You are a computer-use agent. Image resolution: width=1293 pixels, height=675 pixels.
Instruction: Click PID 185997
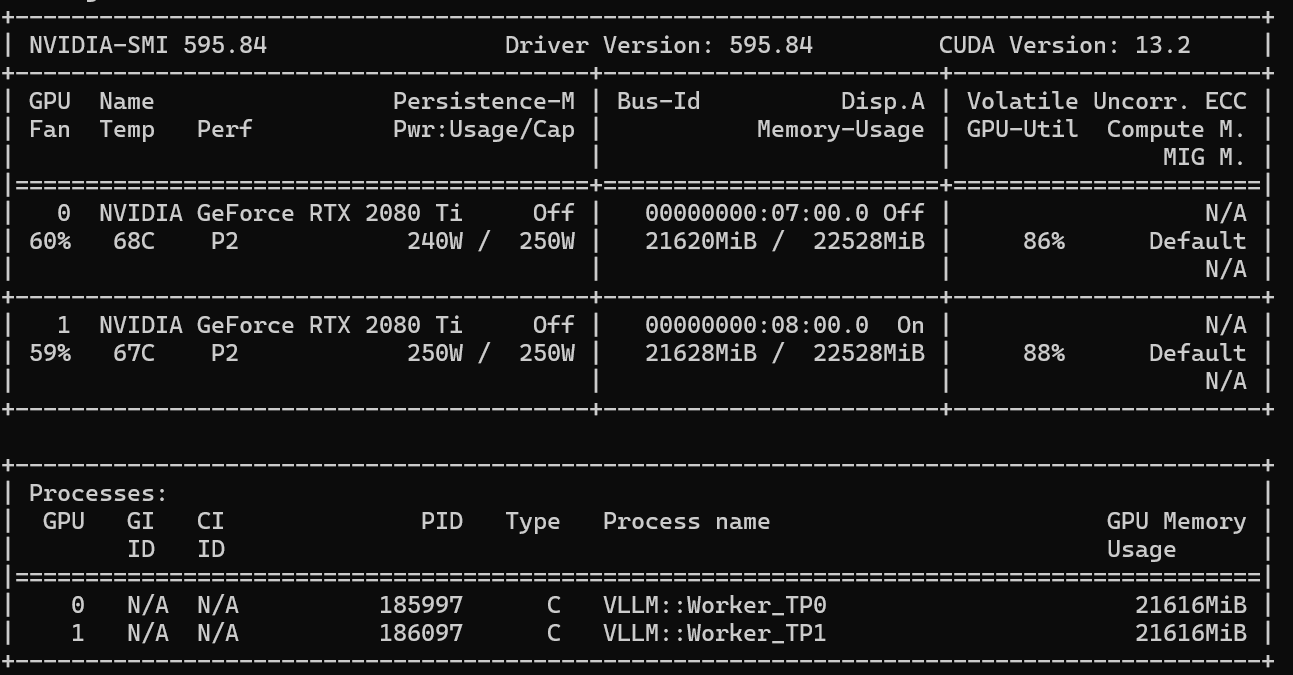[x=421, y=605]
